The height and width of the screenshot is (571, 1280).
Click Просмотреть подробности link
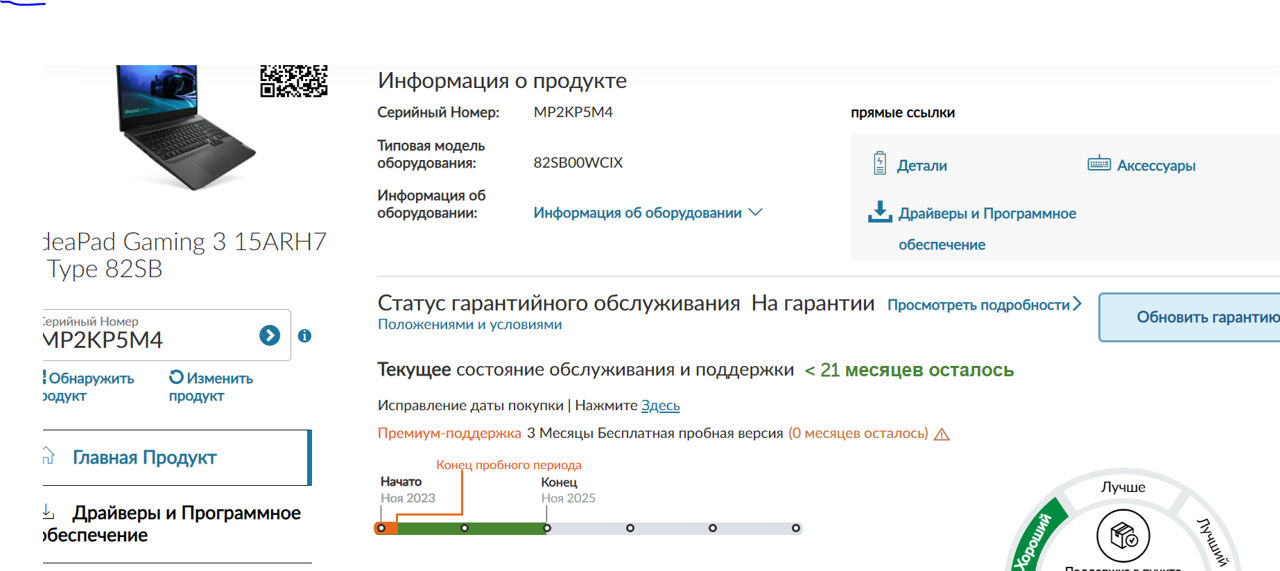click(x=984, y=304)
